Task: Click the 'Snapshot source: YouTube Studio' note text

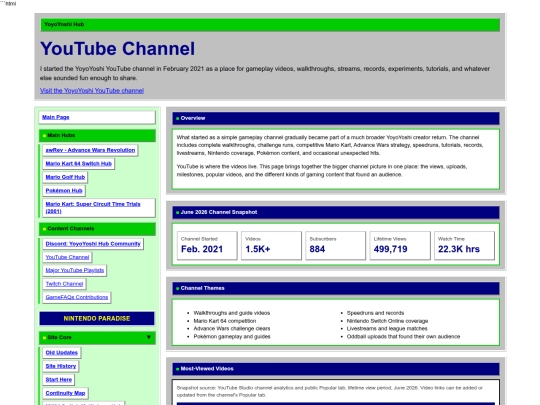Action: pos(329,392)
